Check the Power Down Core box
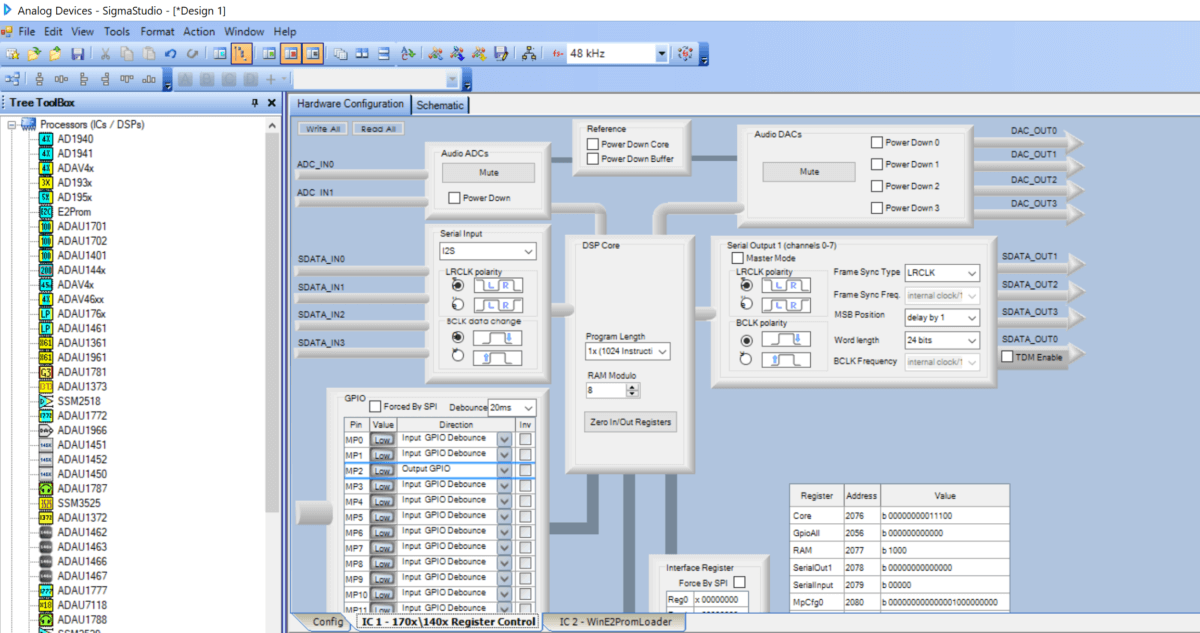The height and width of the screenshot is (633, 1200). 592,144
